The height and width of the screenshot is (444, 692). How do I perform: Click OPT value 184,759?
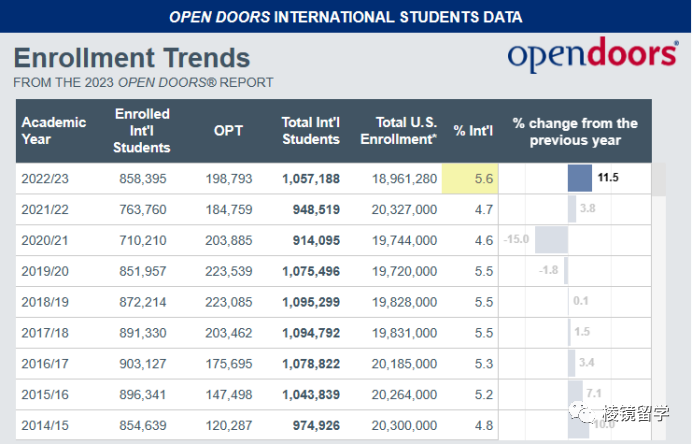coord(229,210)
